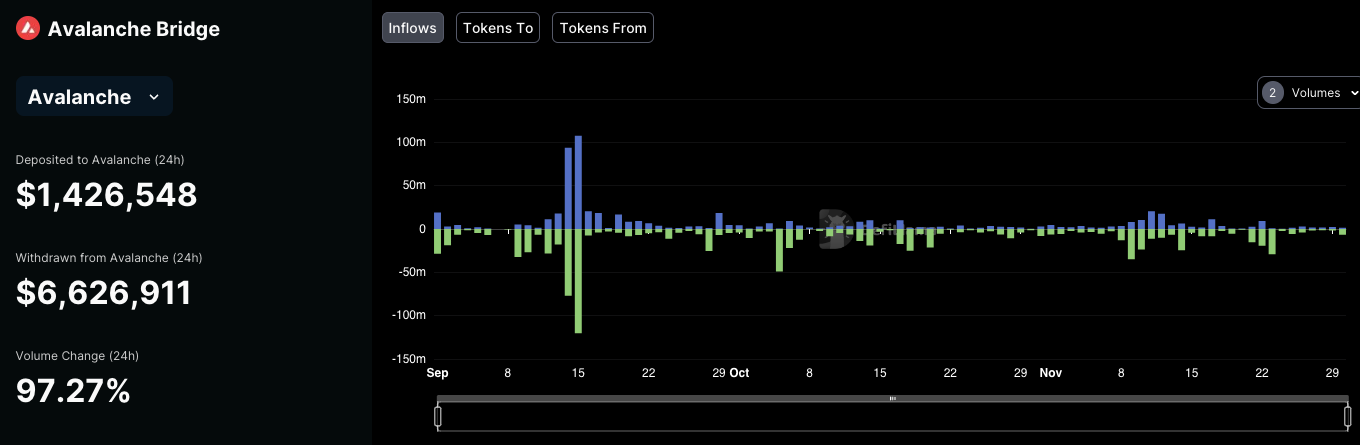Click the green bar near Oct 4
The image size is (1360, 445).
(779, 250)
